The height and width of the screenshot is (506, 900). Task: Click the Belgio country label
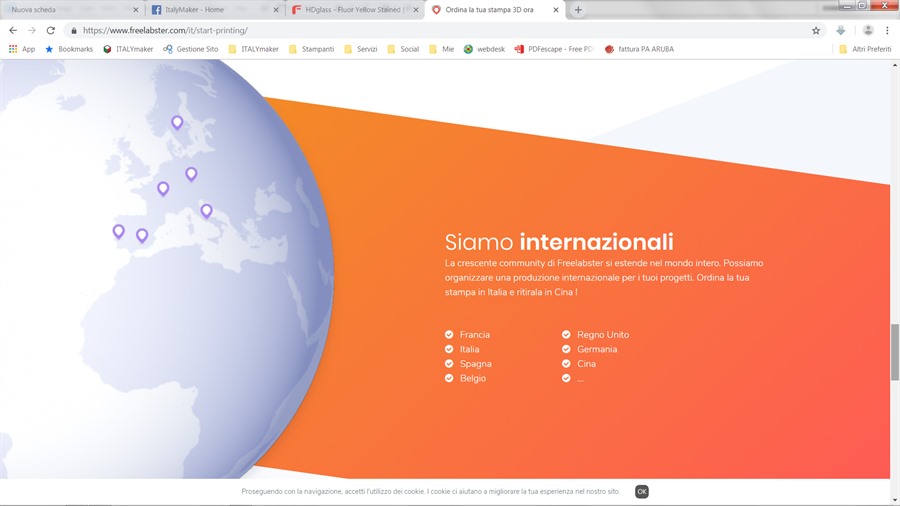472,378
